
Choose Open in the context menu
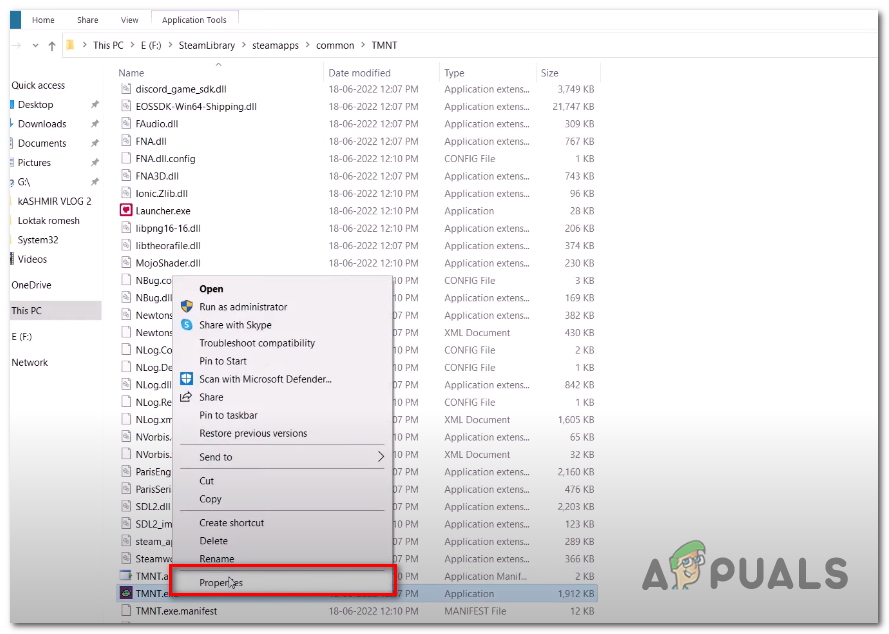282,289
